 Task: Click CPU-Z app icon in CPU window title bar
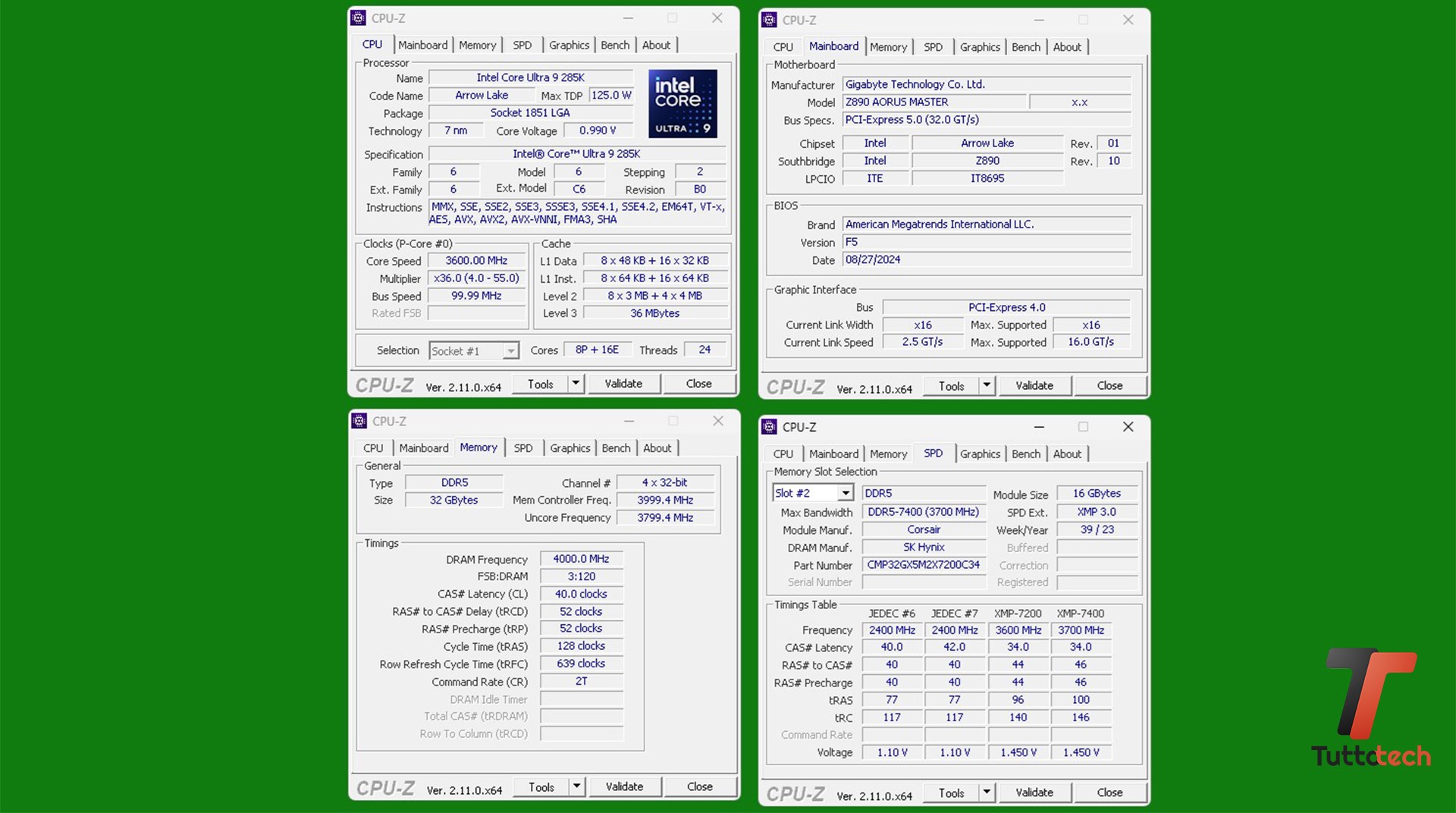(359, 18)
